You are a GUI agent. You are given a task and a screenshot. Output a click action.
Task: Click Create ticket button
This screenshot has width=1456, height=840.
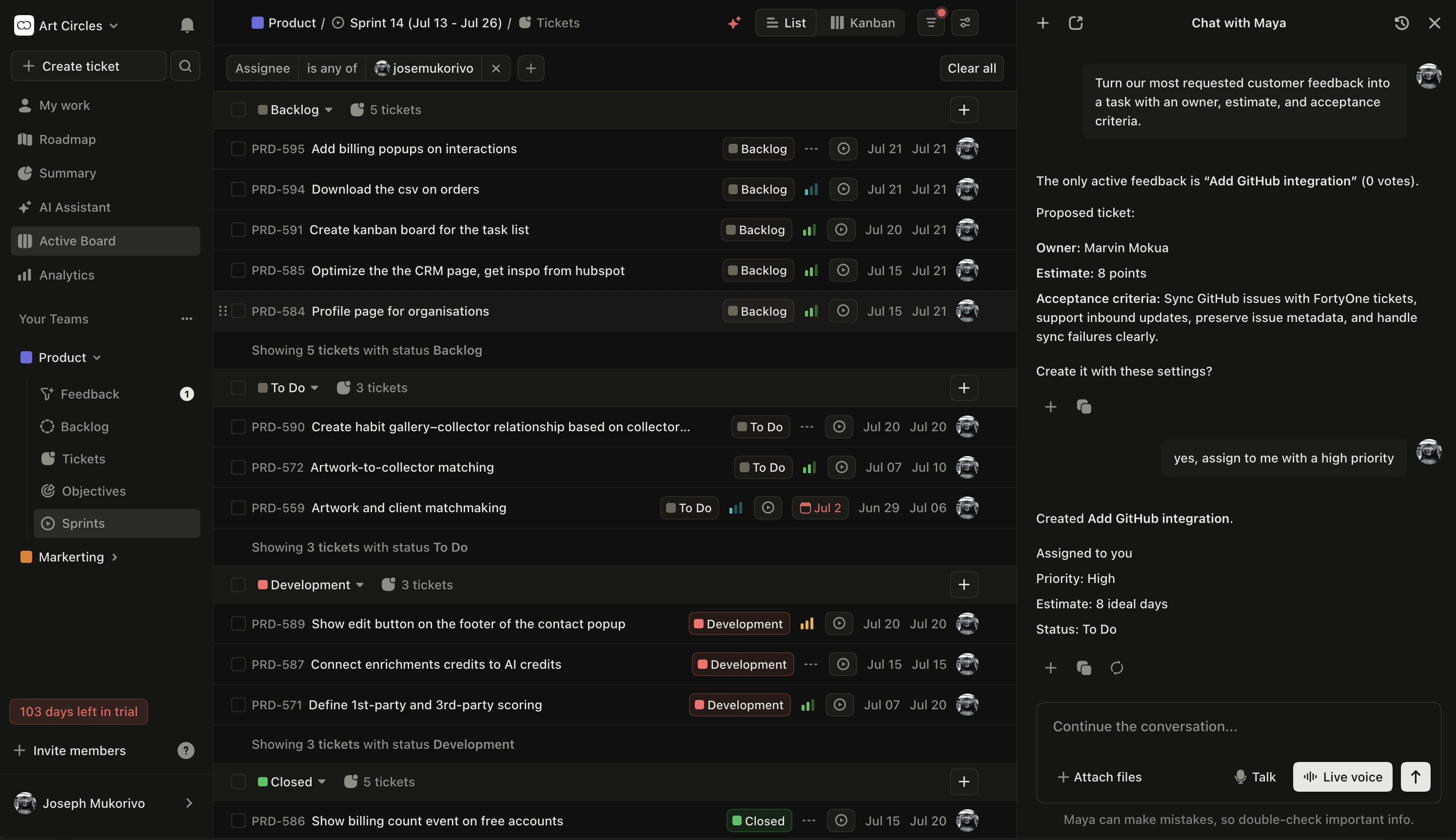pyautogui.click(x=89, y=66)
